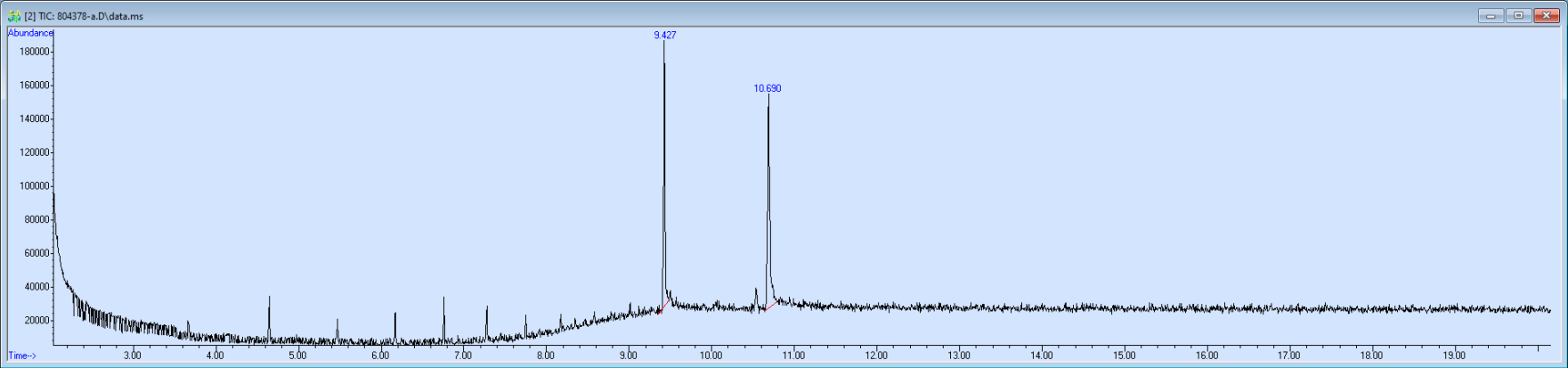Click the 19.00 time axis label
The height and width of the screenshot is (368, 1568).
(x=1455, y=356)
